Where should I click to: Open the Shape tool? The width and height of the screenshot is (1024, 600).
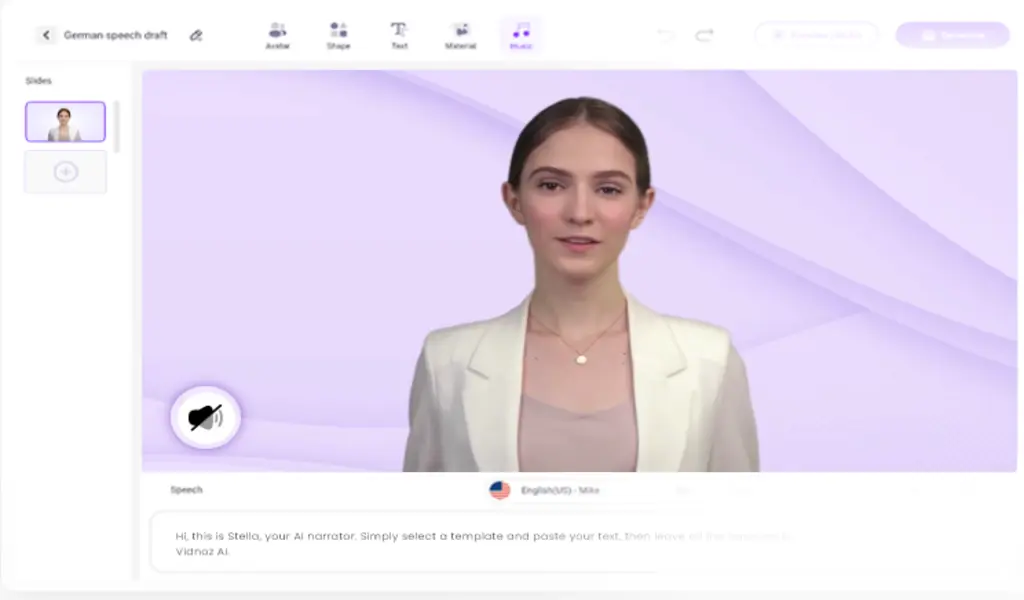(x=338, y=35)
